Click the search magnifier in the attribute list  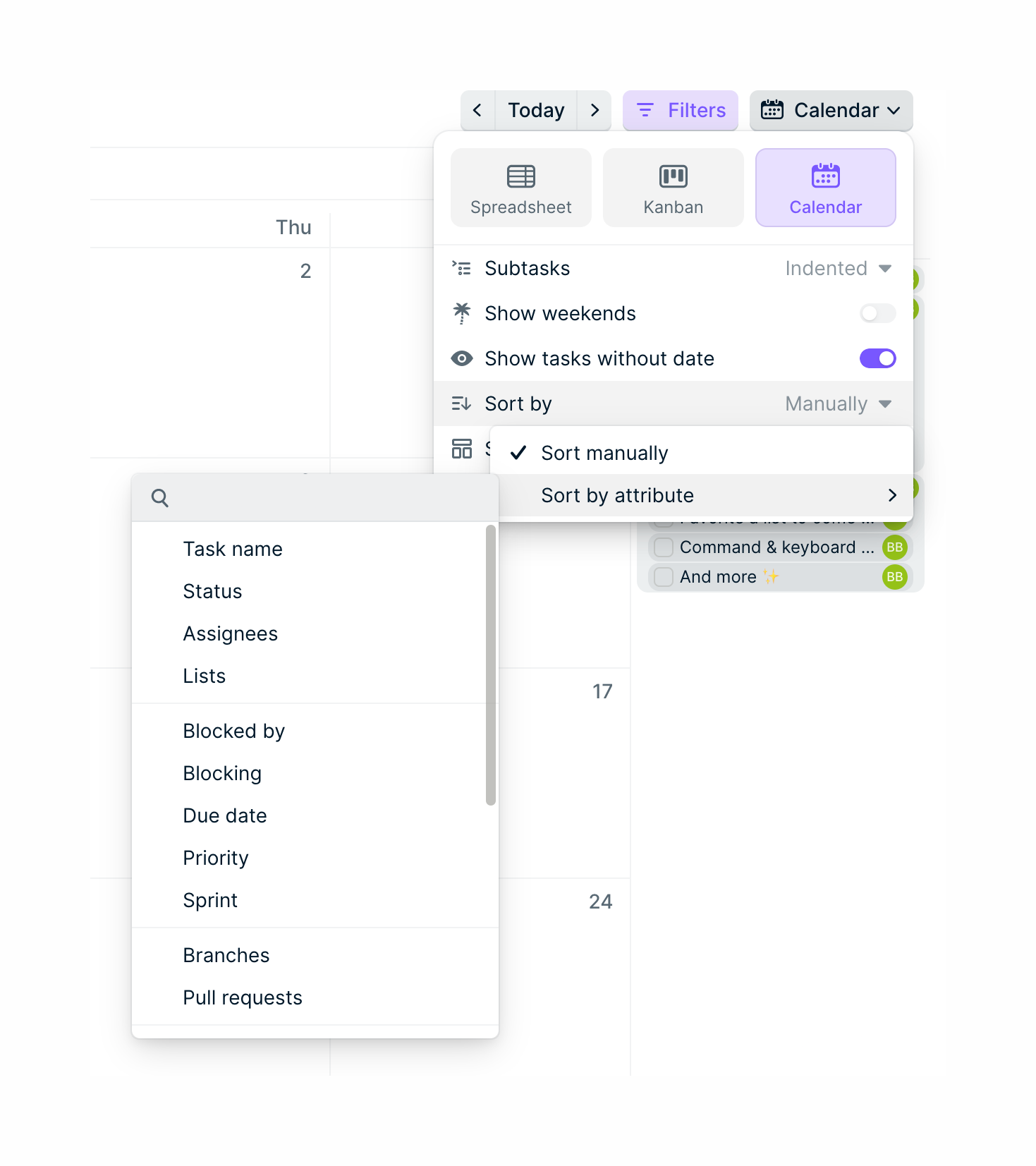(x=159, y=497)
